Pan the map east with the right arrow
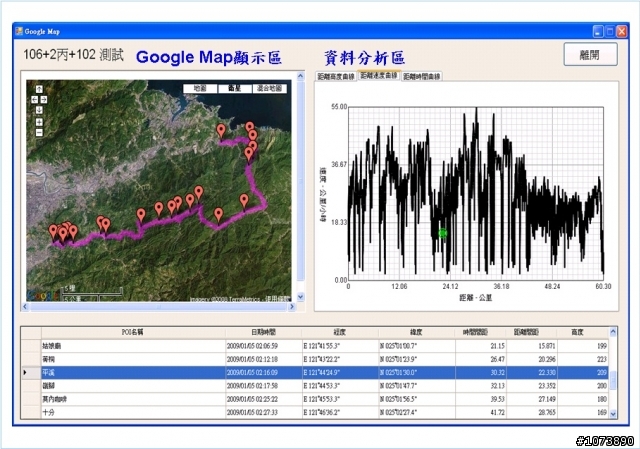 (x=43, y=100)
